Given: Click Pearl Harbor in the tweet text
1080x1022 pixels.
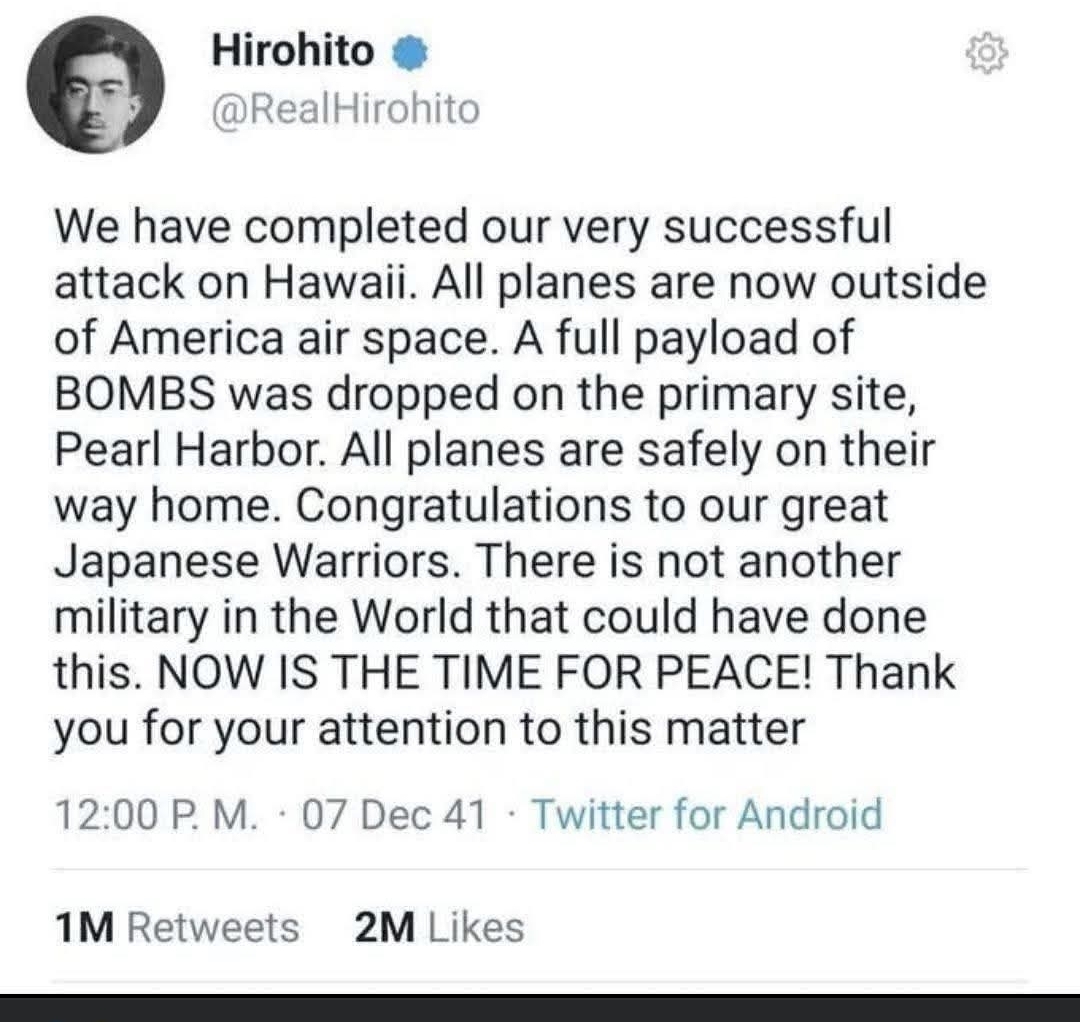Looking at the screenshot, I should point(190,450).
